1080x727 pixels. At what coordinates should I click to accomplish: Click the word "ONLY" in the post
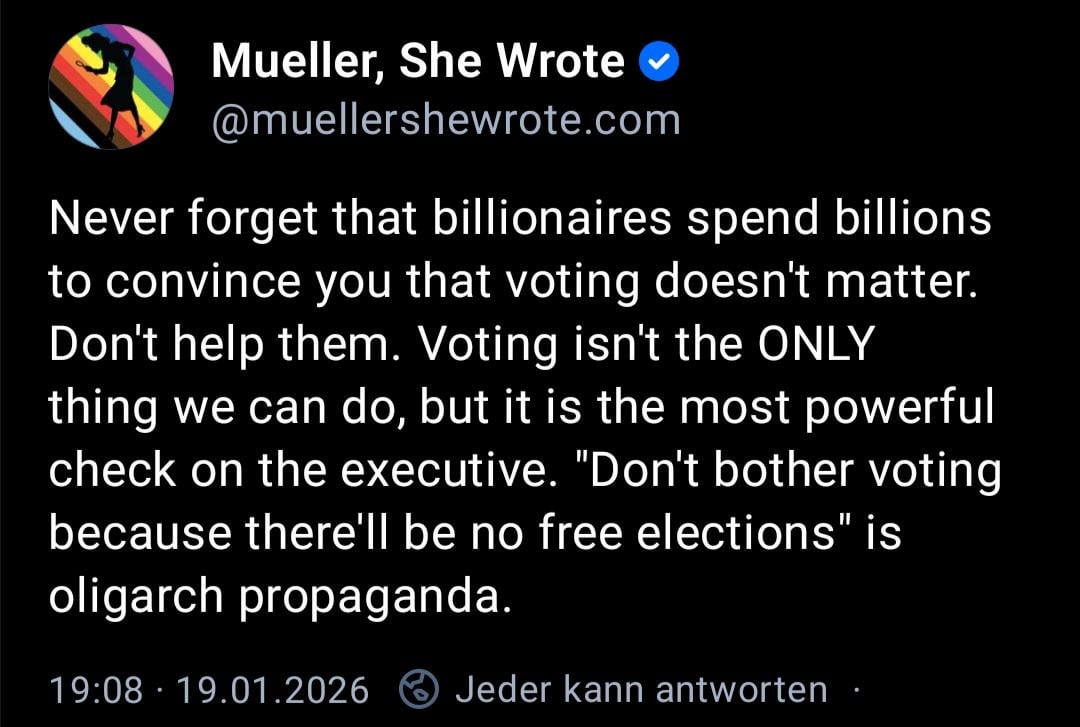click(x=818, y=345)
